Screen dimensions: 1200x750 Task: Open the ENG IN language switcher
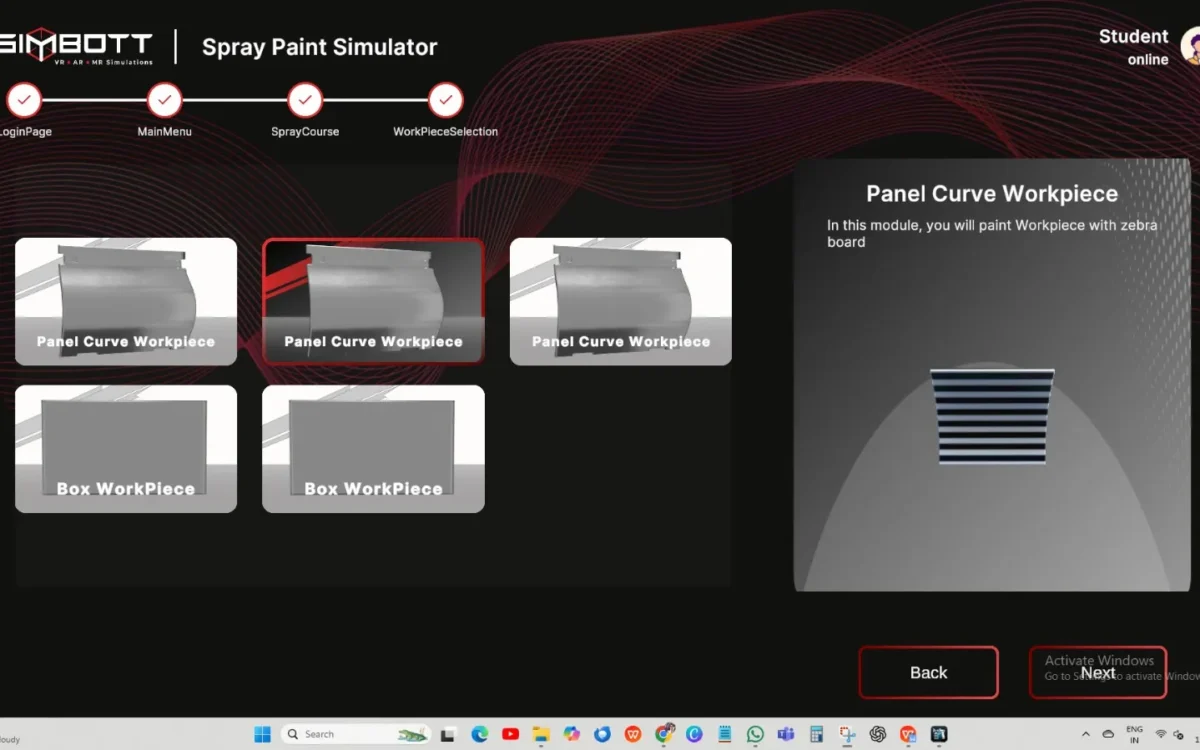1134,733
